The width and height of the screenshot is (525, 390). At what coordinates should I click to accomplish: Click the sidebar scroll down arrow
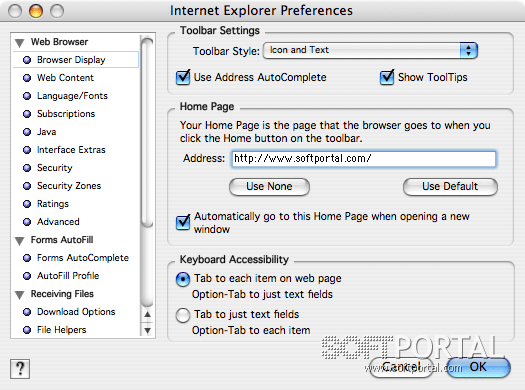click(147, 330)
